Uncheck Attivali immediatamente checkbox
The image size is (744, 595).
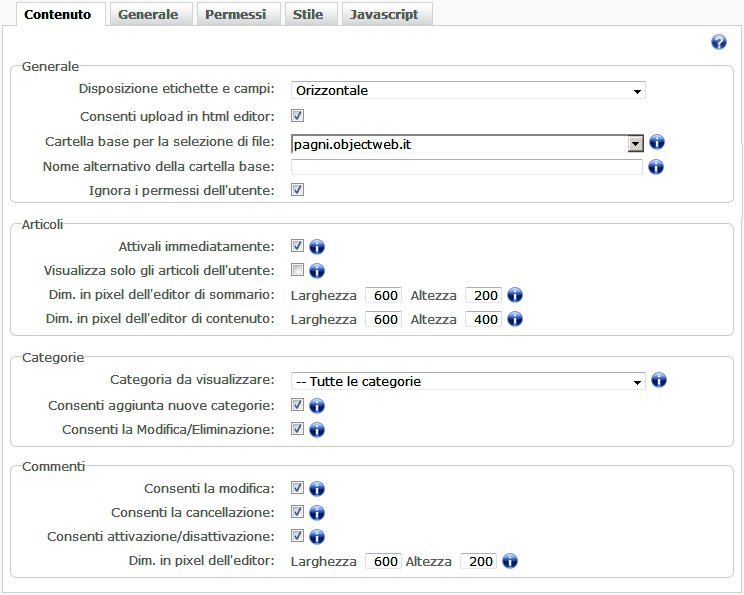click(298, 246)
